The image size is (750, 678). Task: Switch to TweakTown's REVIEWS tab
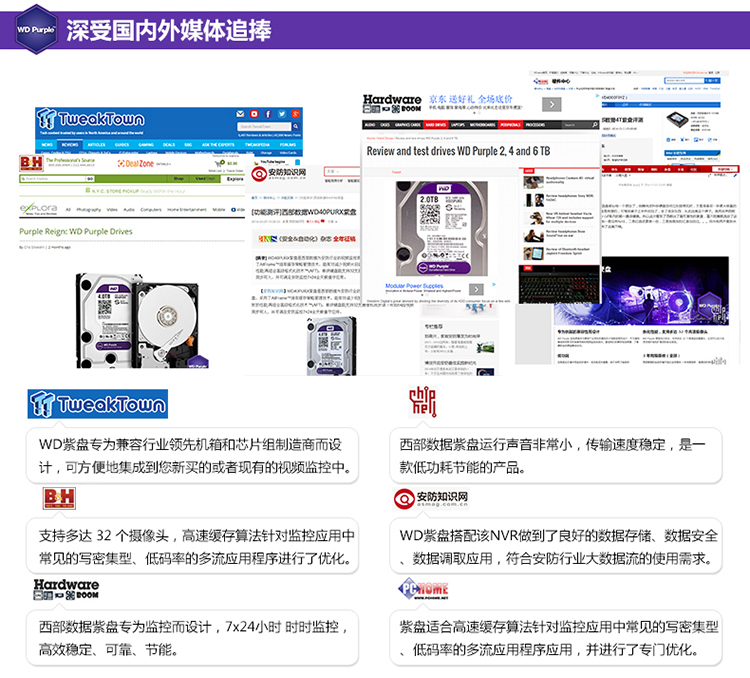pyautogui.click(x=70, y=144)
